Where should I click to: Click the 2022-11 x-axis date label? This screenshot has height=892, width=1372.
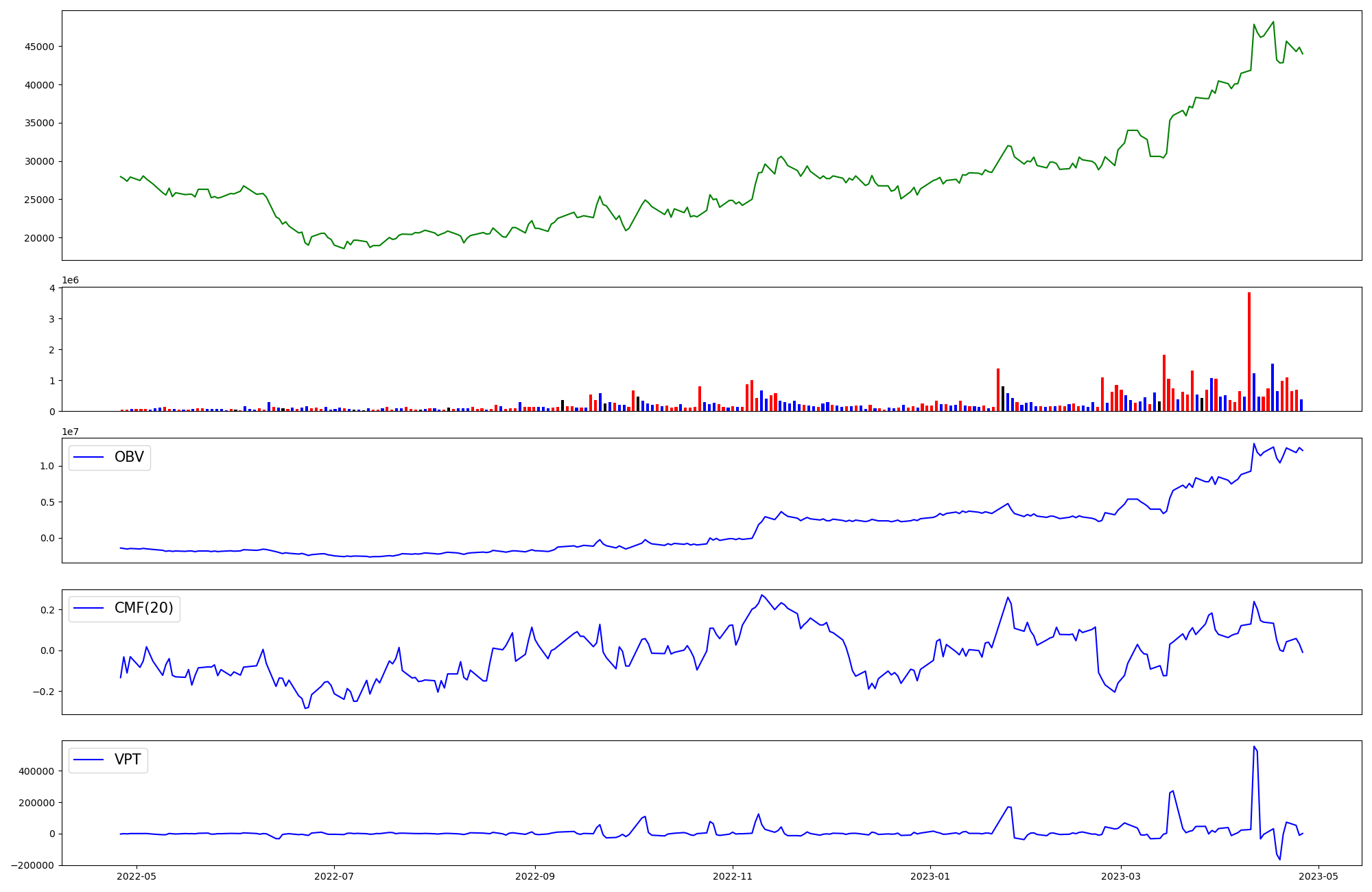click(x=733, y=876)
